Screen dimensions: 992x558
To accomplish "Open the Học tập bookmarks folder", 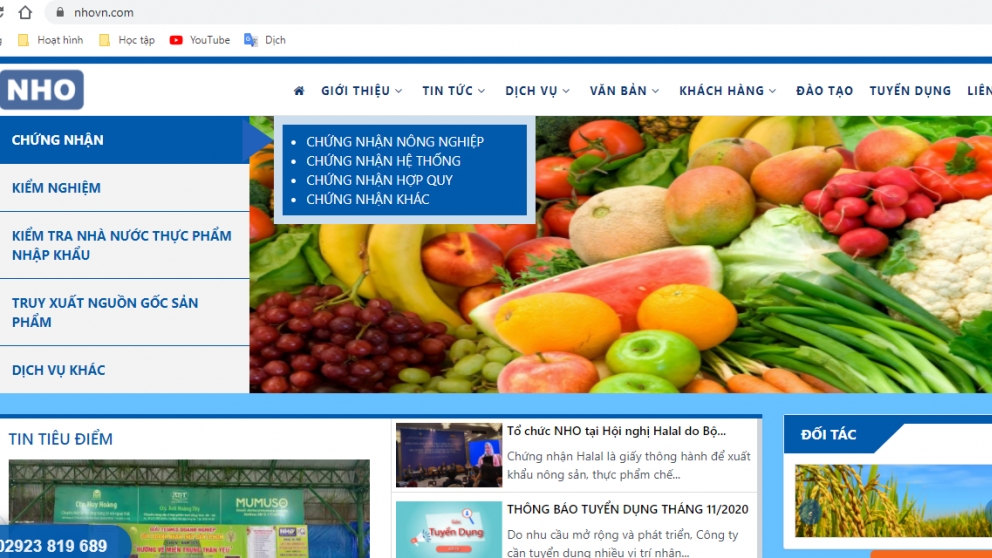I will click(127, 40).
